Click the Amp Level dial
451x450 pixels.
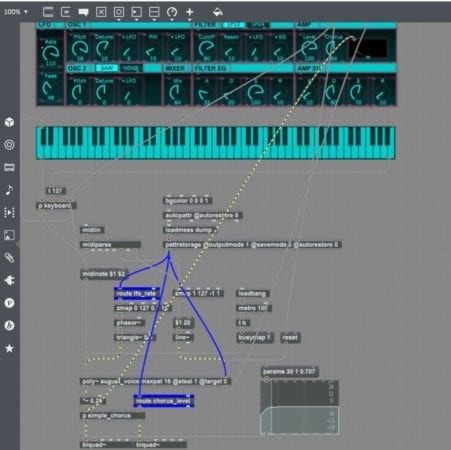[x=309, y=49]
